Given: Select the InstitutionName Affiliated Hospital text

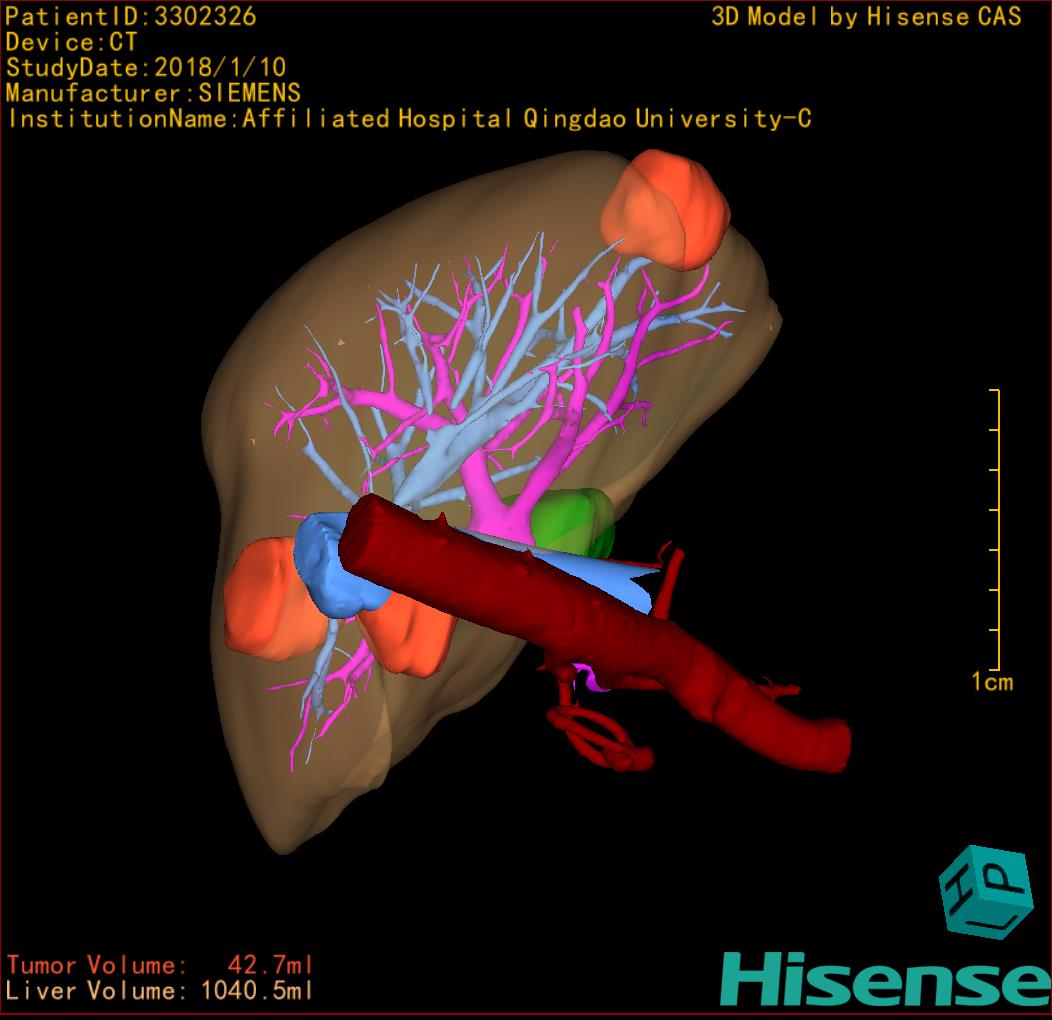Looking at the screenshot, I should [x=410, y=119].
